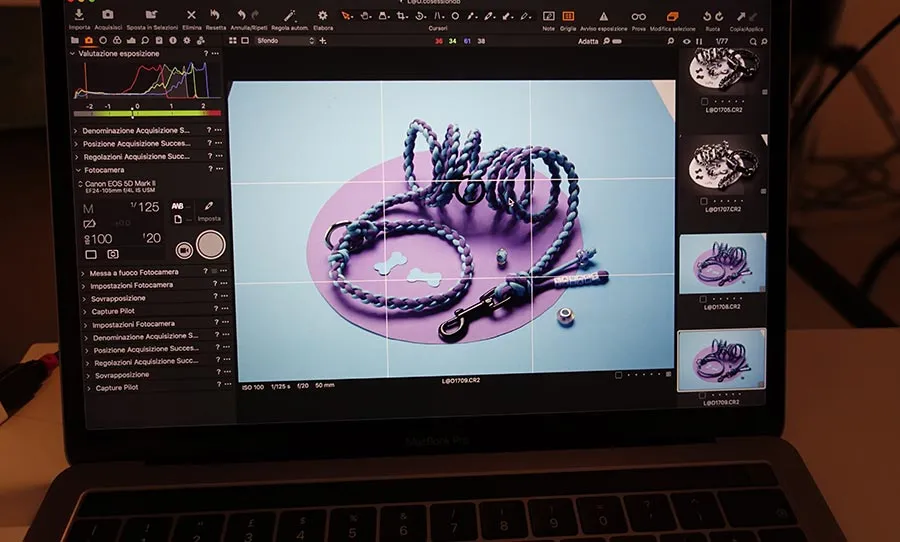The height and width of the screenshot is (542, 900).
Task: Switch to the camera capture tool tab
Action: pos(88,41)
